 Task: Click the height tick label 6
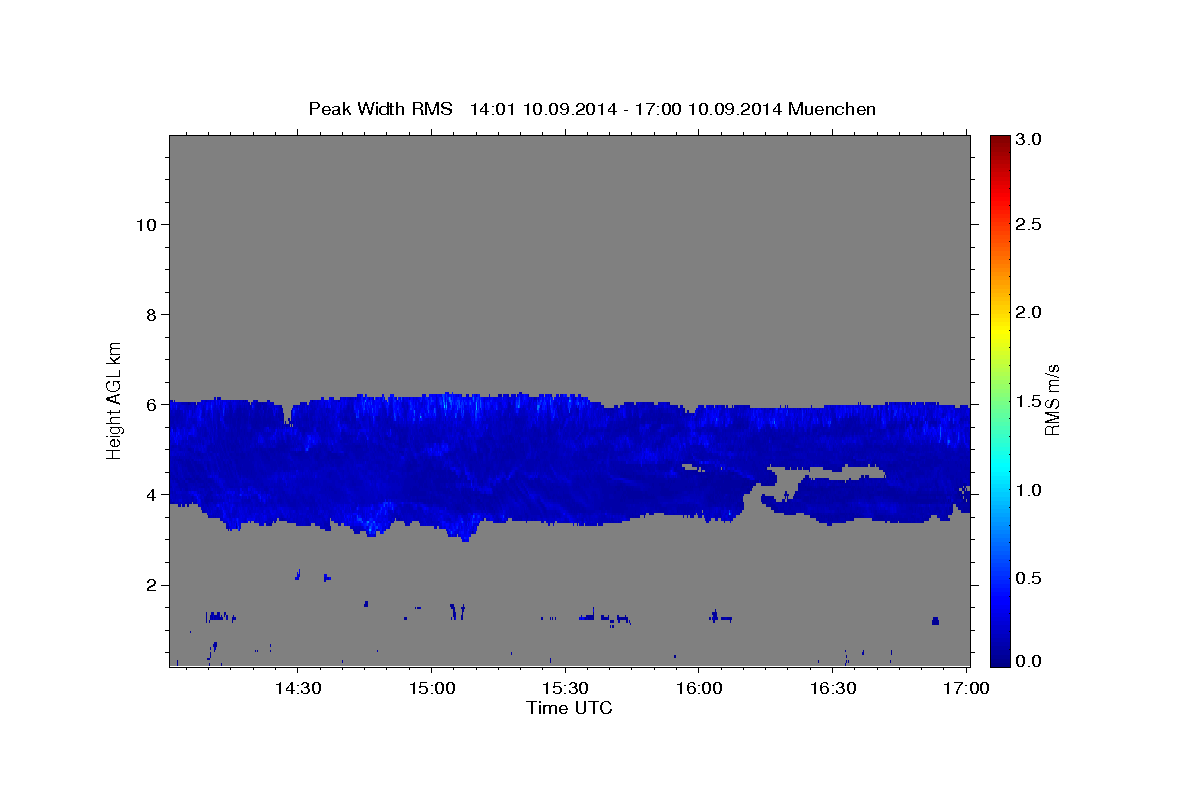pos(150,405)
